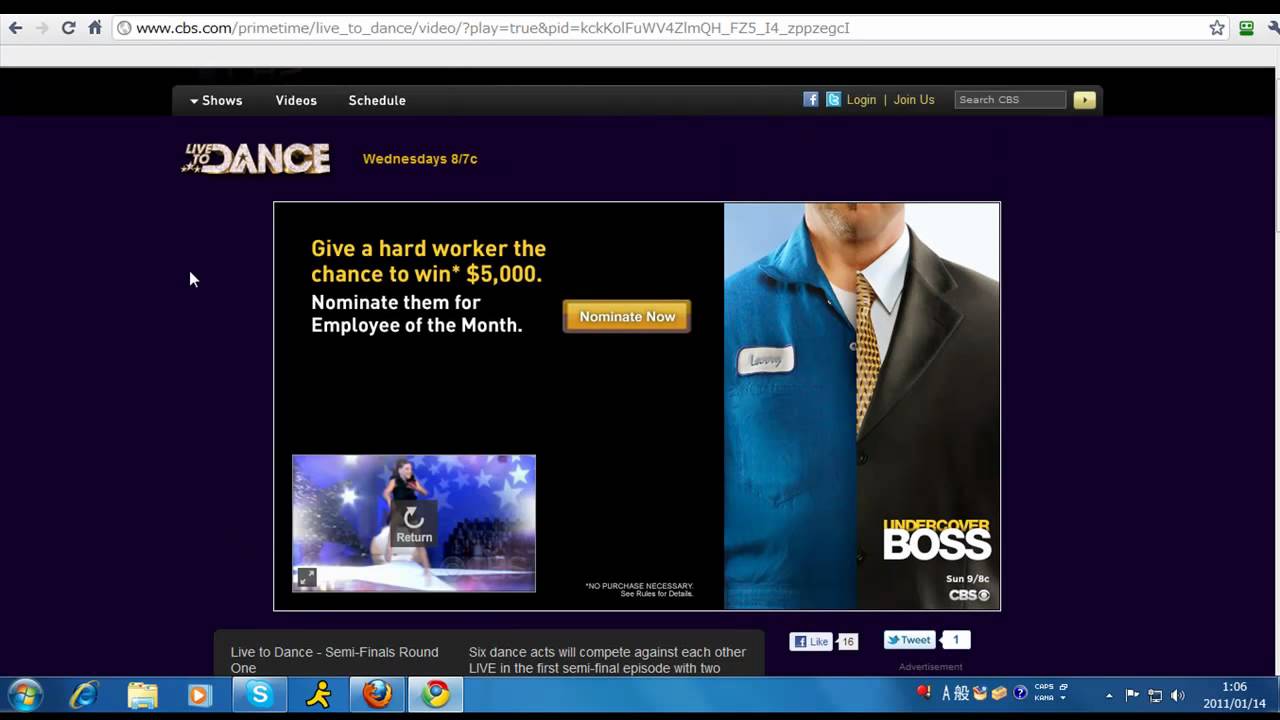The image size is (1280, 720).
Task: Open Windows Explorer folder on taskbar
Action: tap(143, 694)
